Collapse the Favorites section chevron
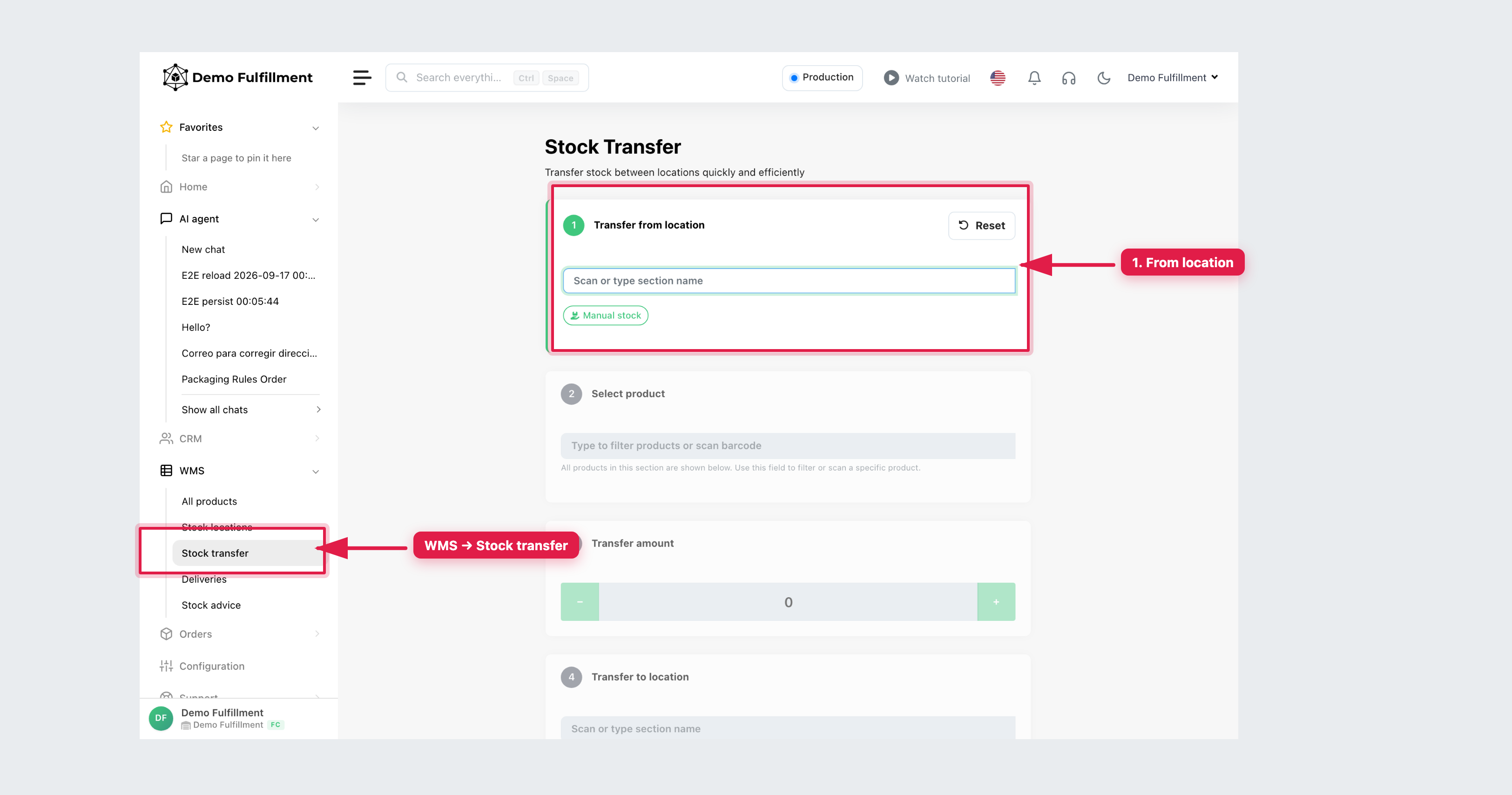 pyautogui.click(x=316, y=128)
